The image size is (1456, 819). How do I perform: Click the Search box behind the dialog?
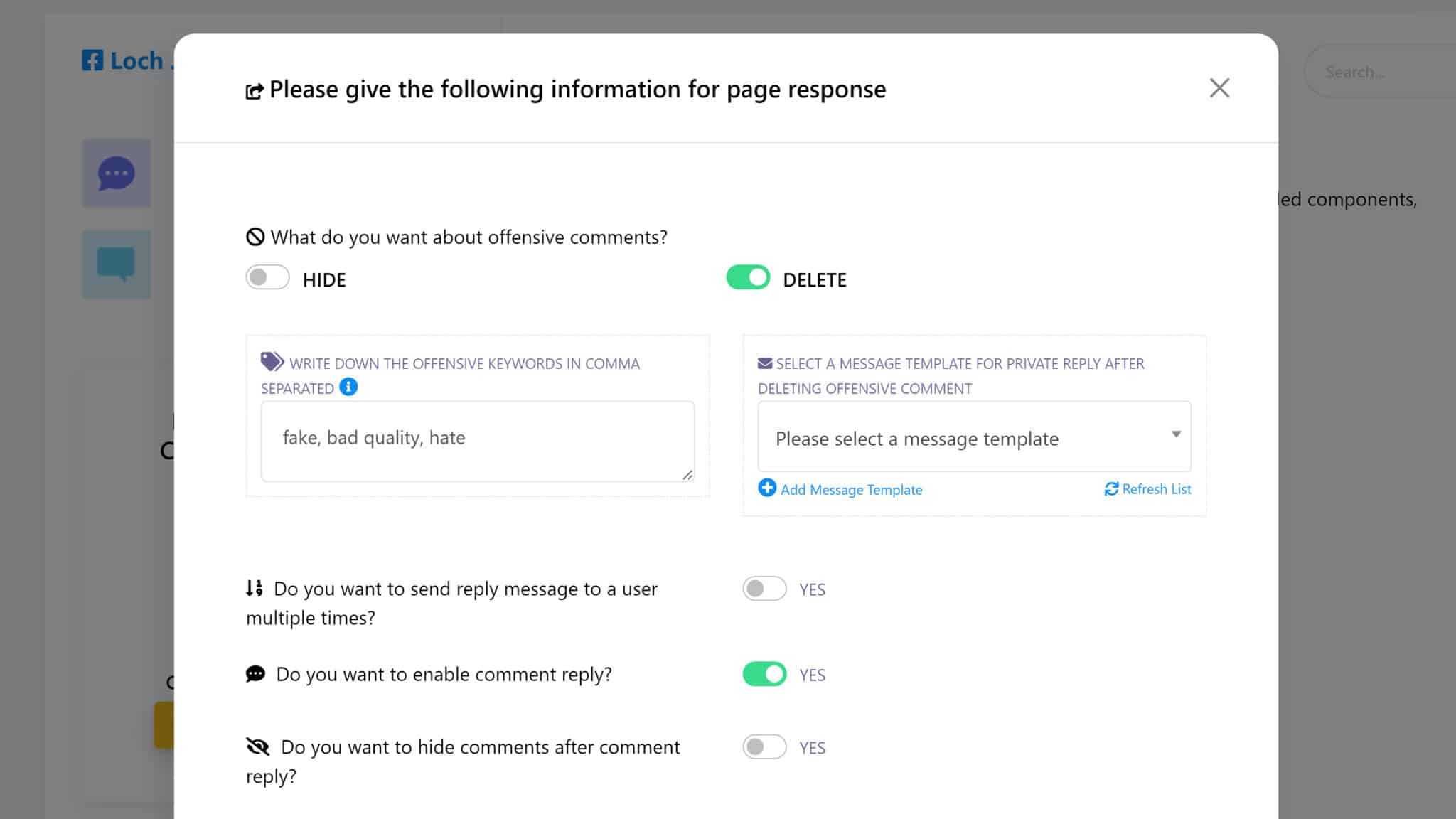tap(1379, 72)
